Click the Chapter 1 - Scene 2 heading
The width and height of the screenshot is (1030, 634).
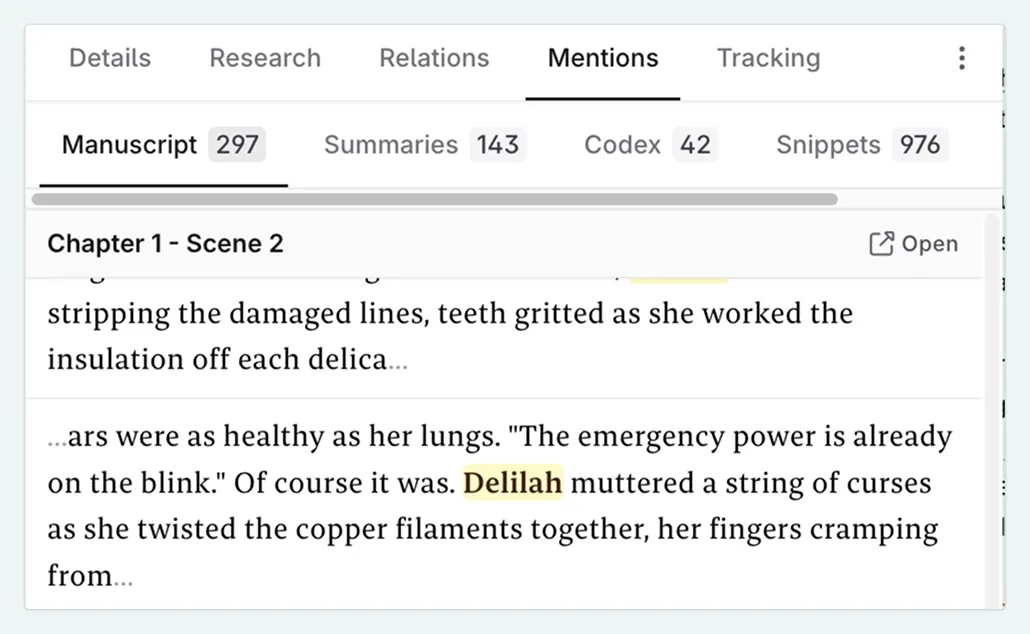pyautogui.click(x=165, y=243)
